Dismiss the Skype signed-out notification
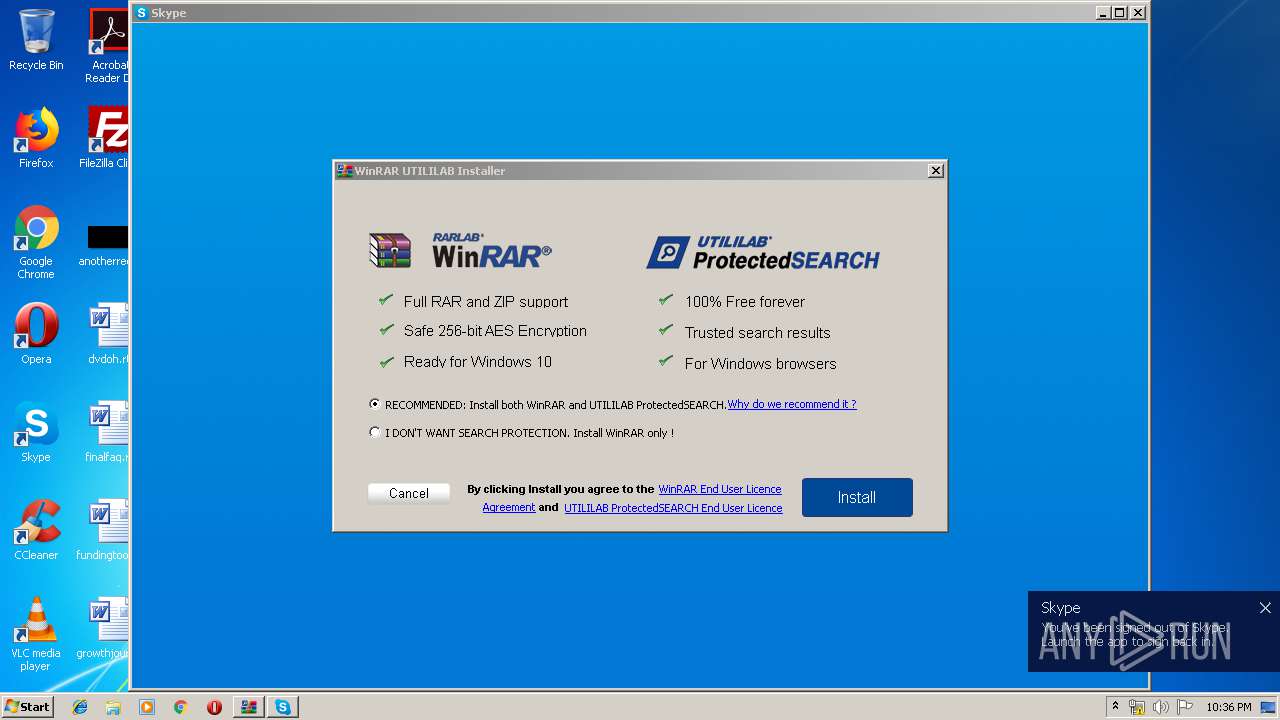This screenshot has width=1280, height=720. (1265, 608)
